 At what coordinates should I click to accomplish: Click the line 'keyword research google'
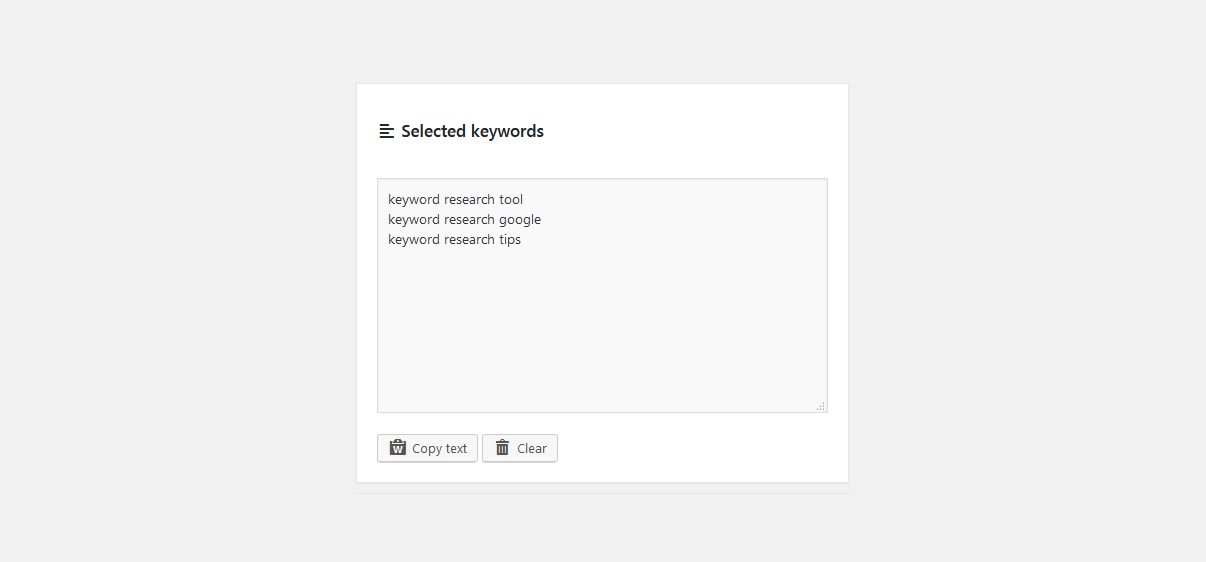pos(464,220)
